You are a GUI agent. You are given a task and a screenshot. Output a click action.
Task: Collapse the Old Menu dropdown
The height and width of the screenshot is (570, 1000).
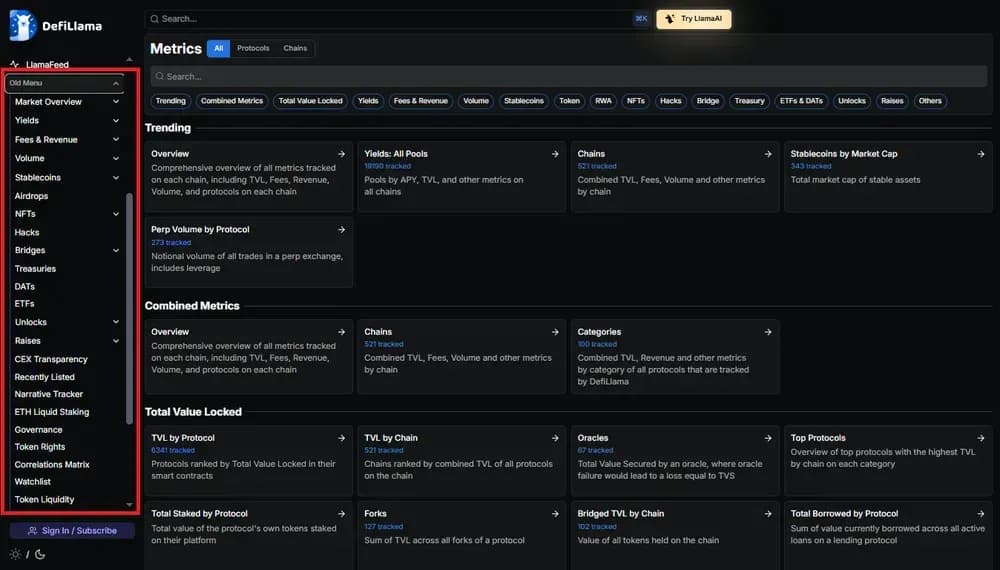tap(116, 84)
